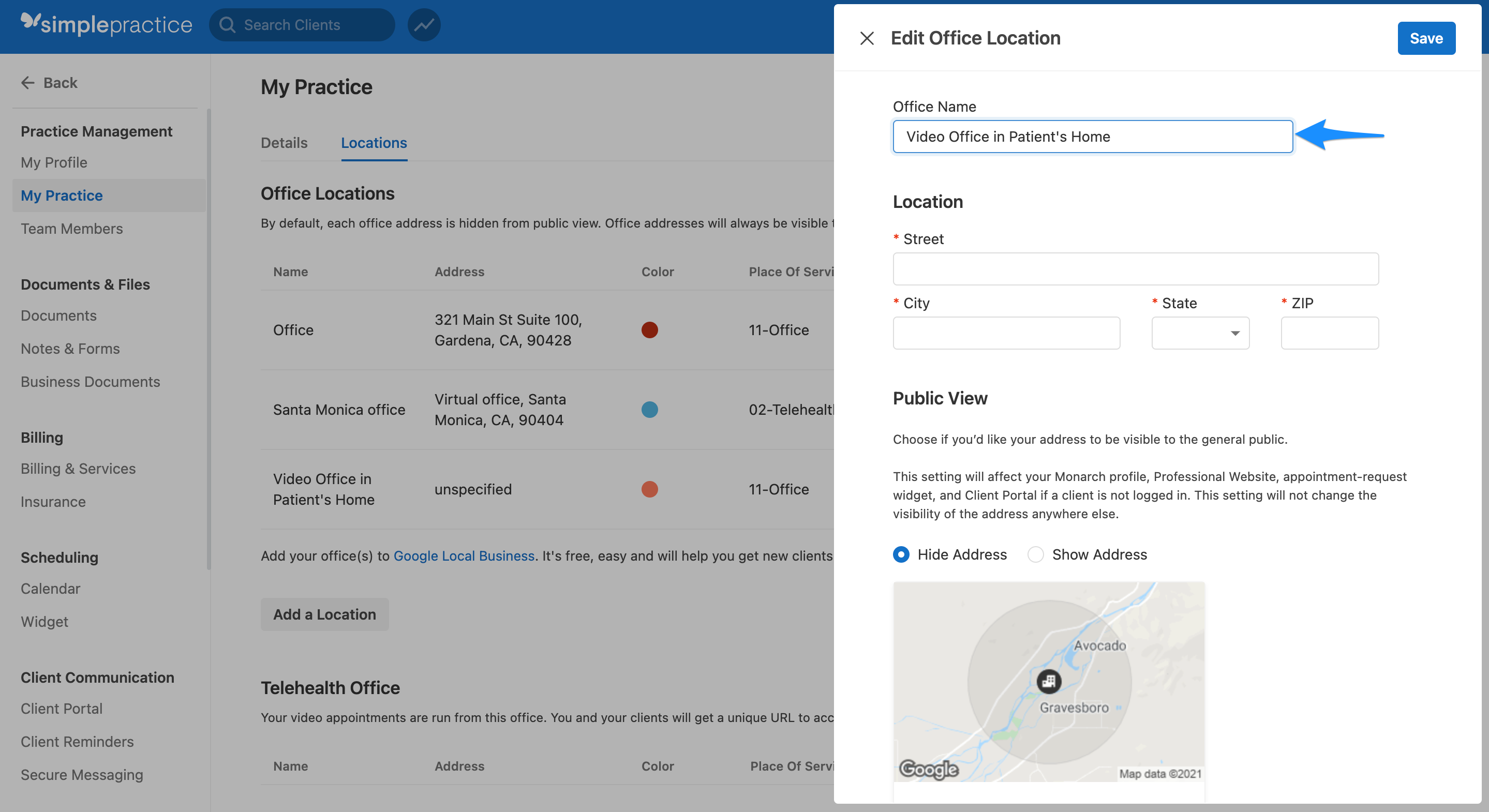The image size is (1489, 812).
Task: Click the Telehealth Office heading
Action: click(x=330, y=688)
